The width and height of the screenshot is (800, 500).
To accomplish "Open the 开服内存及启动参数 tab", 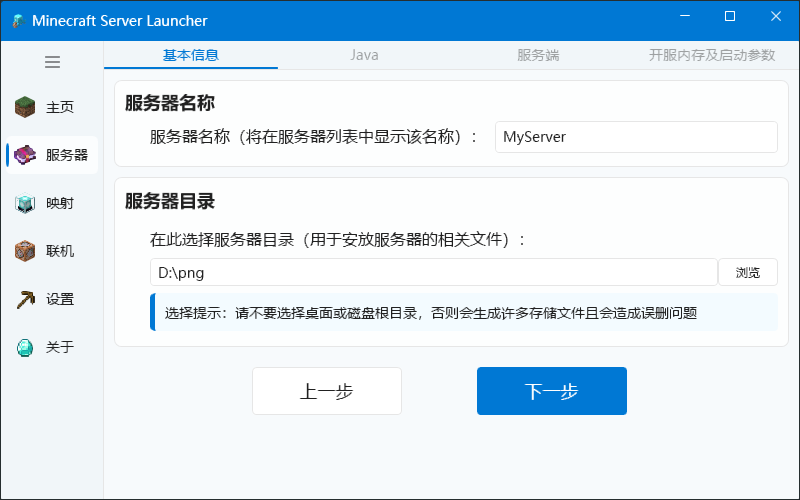I will (x=711, y=55).
